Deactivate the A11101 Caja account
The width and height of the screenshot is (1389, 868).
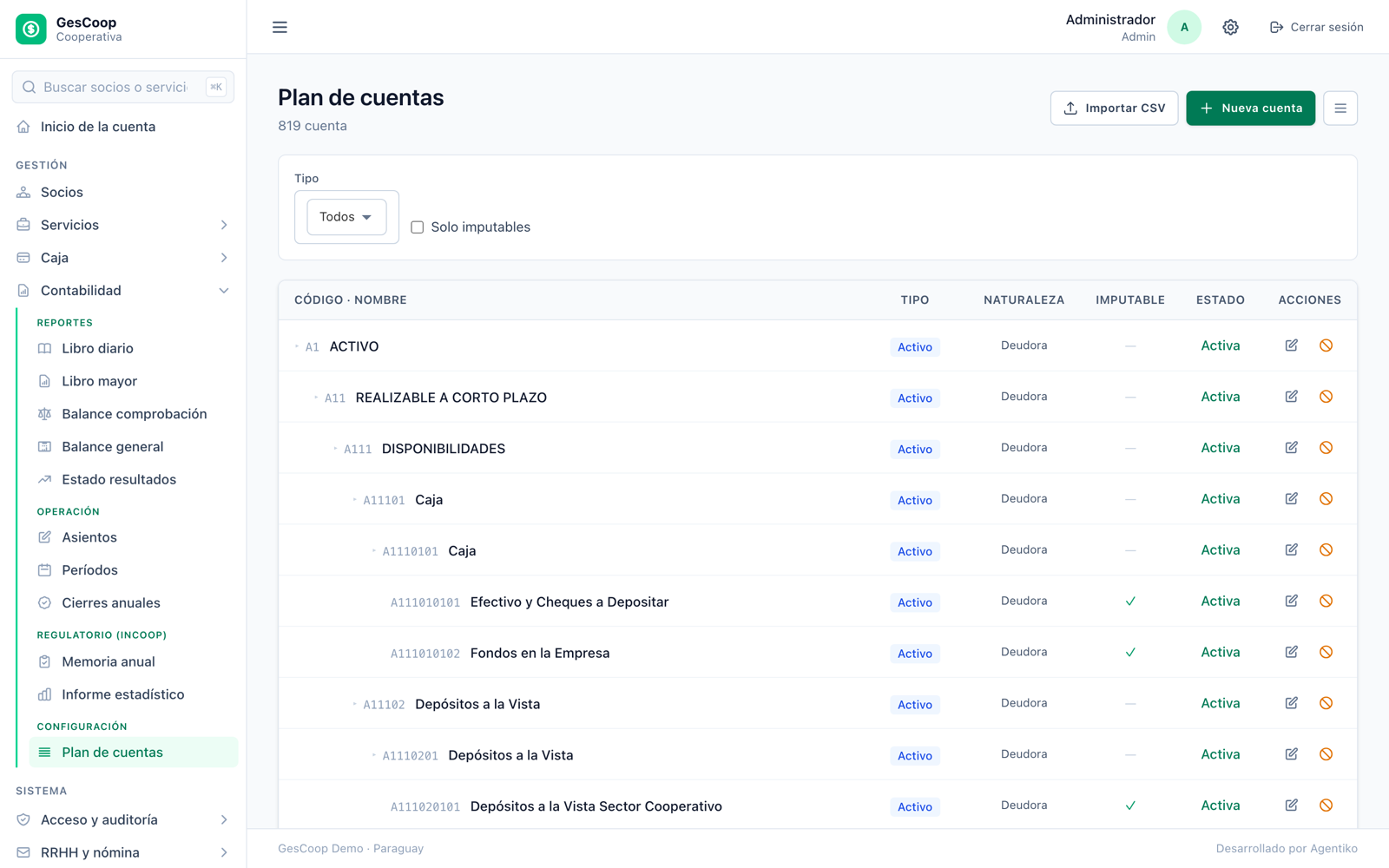[x=1326, y=499]
